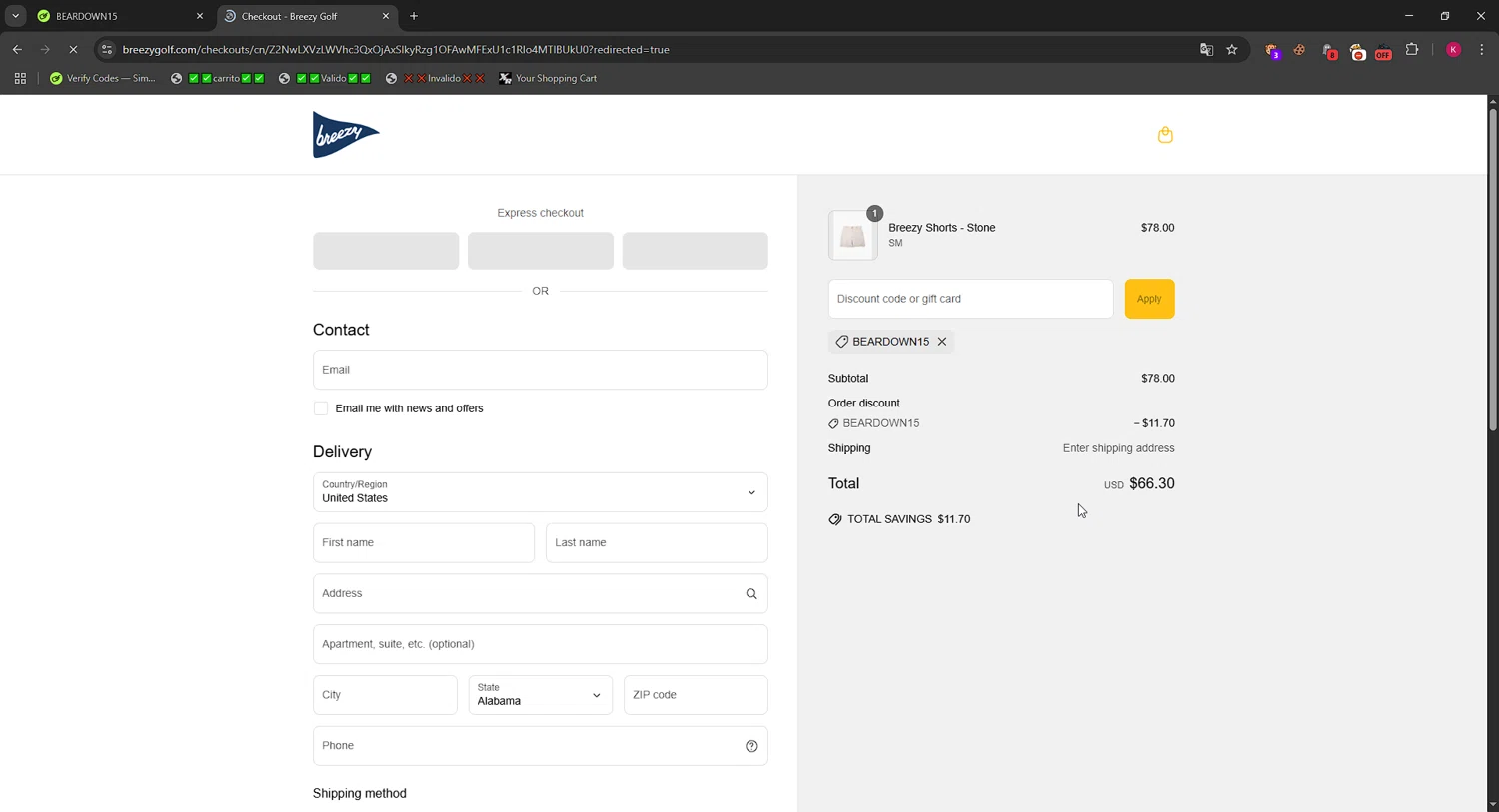Click the Breezy Shorts product thumbnail

click(852, 236)
